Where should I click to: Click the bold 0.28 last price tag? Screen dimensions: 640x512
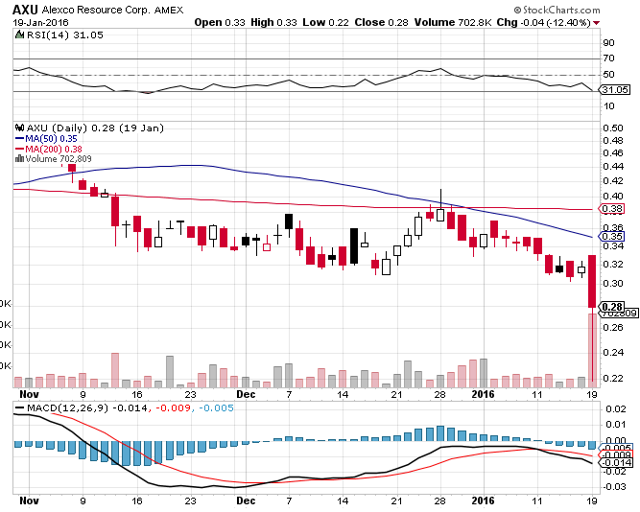(x=612, y=307)
